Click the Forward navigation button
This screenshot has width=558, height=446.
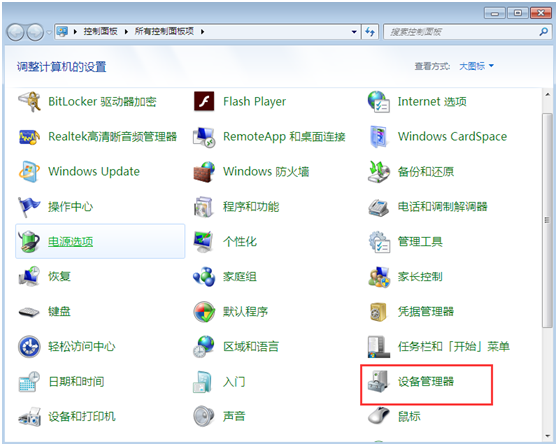point(35,32)
